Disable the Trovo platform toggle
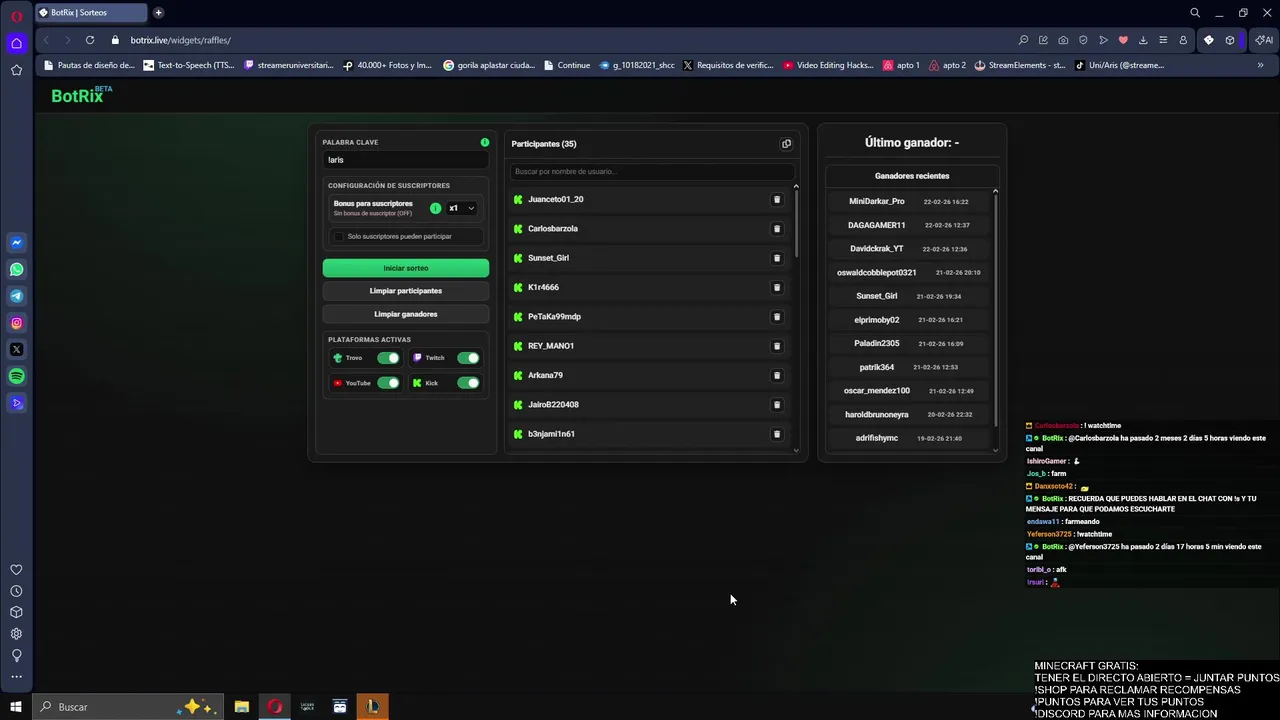Viewport: 1280px width, 720px height. (x=388, y=358)
